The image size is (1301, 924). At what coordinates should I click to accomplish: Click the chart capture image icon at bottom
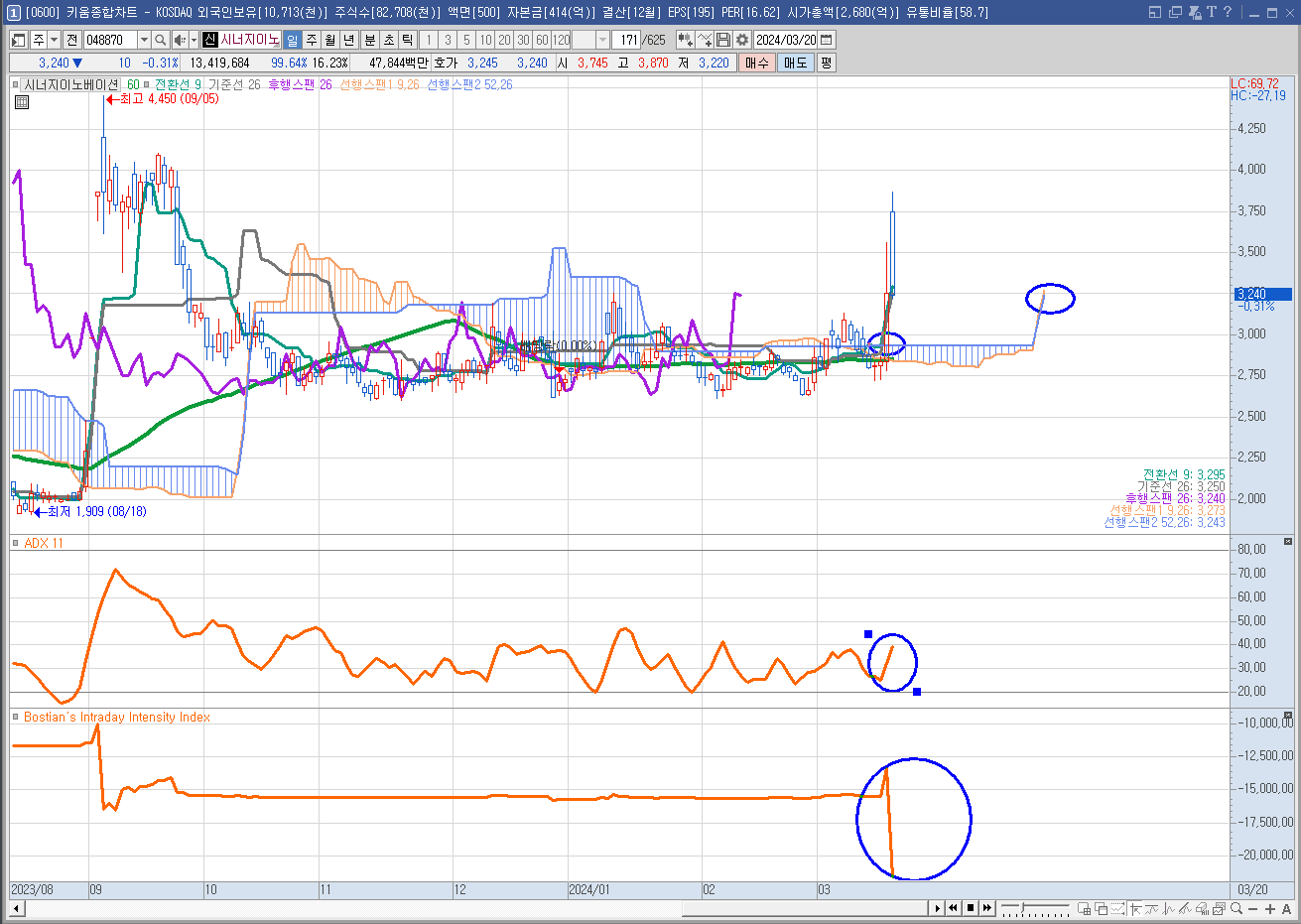pyautogui.click(x=1219, y=908)
